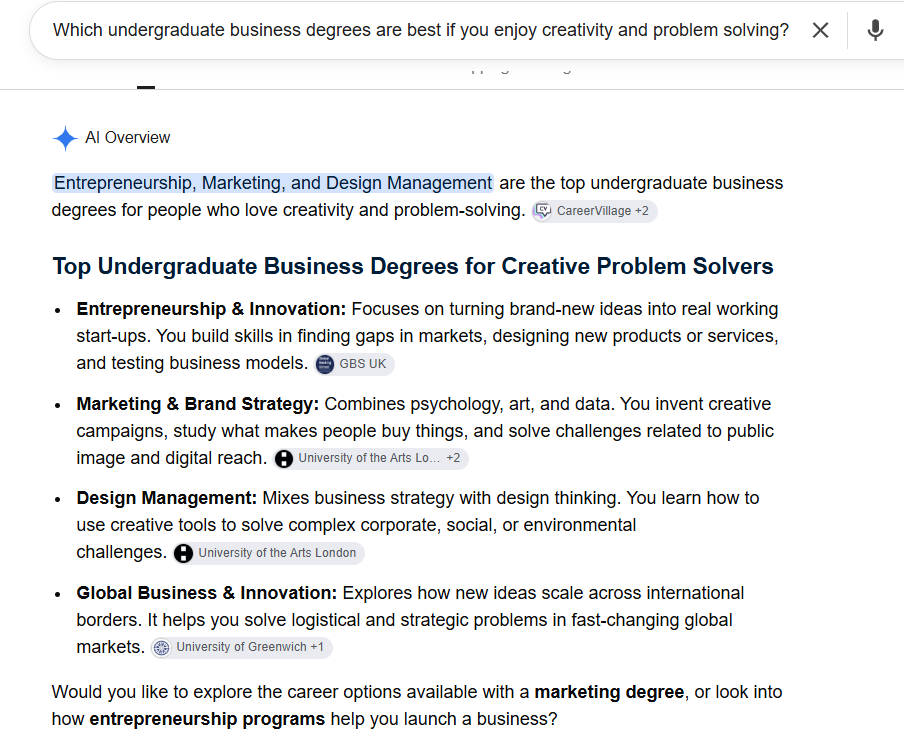
Task: Click the AI Overview sparkle icon
Action: (x=65, y=138)
